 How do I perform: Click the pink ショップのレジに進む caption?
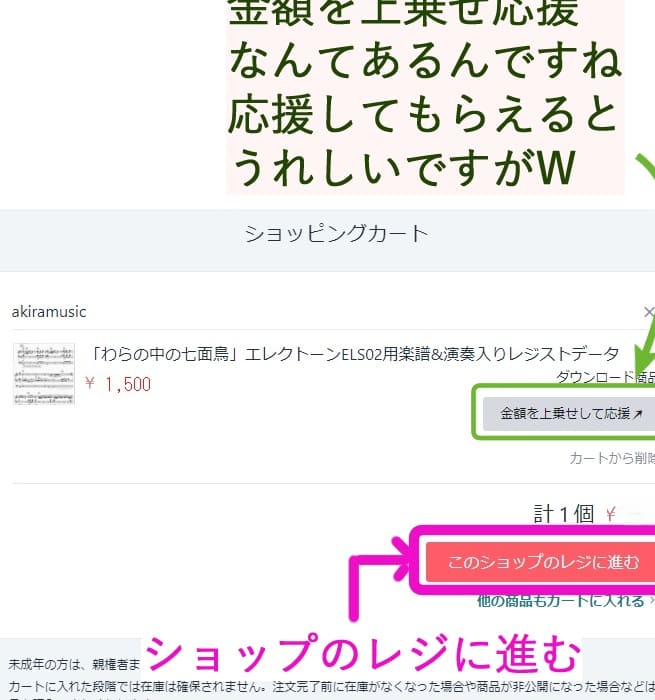[363, 653]
